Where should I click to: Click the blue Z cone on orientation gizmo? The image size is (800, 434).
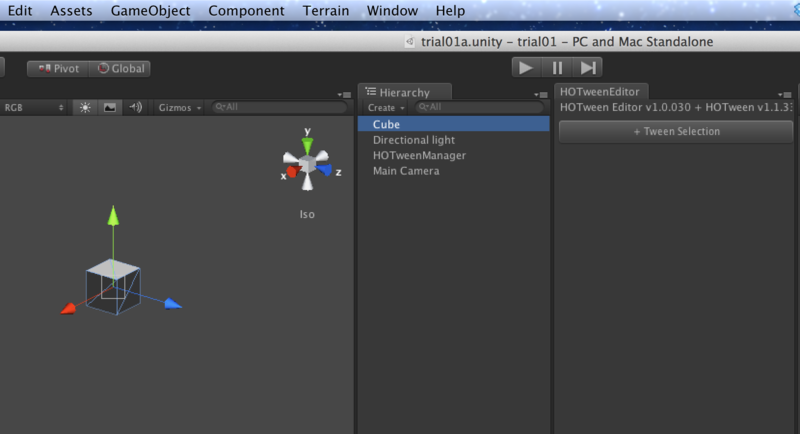pos(323,170)
